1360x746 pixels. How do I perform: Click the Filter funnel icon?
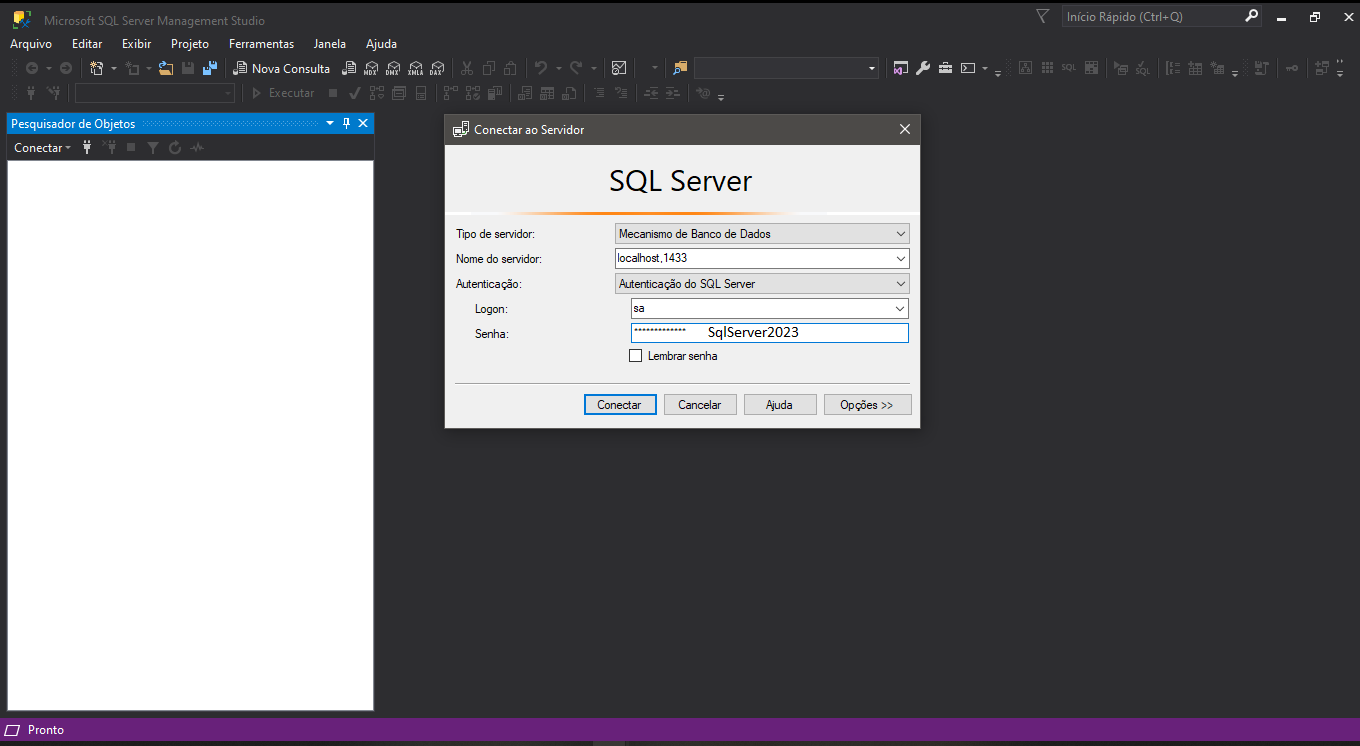coord(153,148)
